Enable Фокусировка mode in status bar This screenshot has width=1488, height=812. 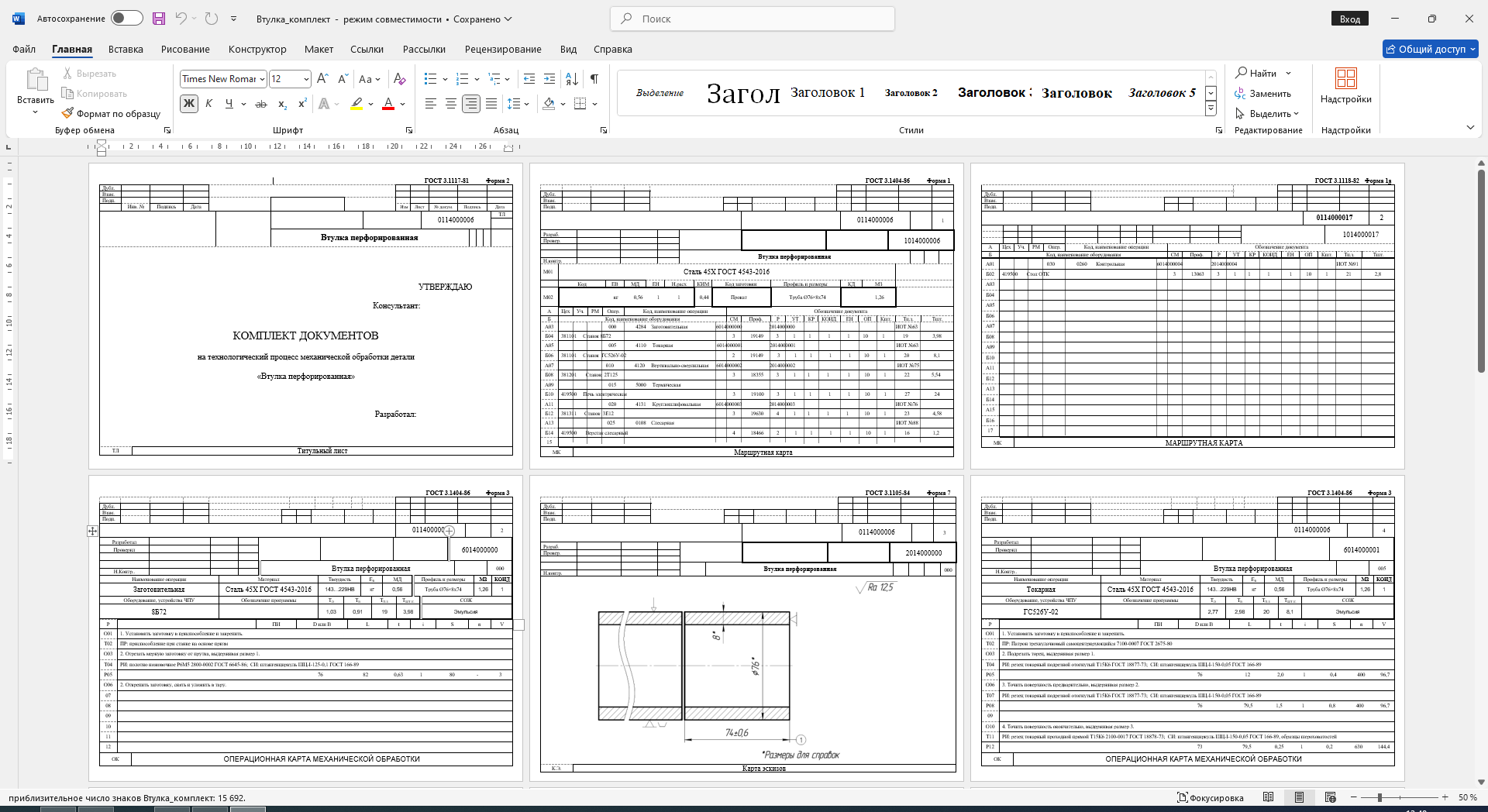[1211, 797]
